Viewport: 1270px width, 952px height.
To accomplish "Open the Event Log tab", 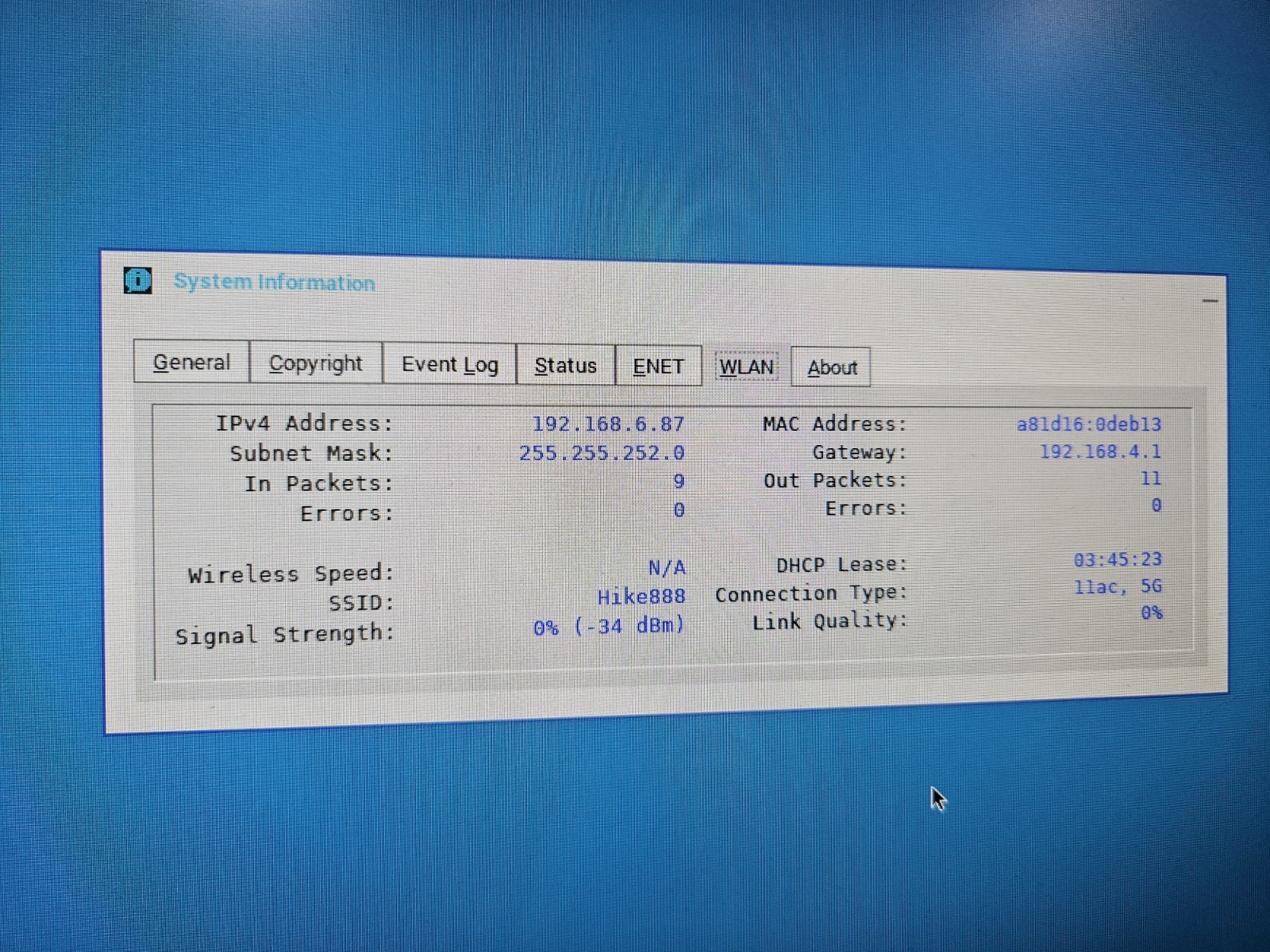I will [x=450, y=364].
